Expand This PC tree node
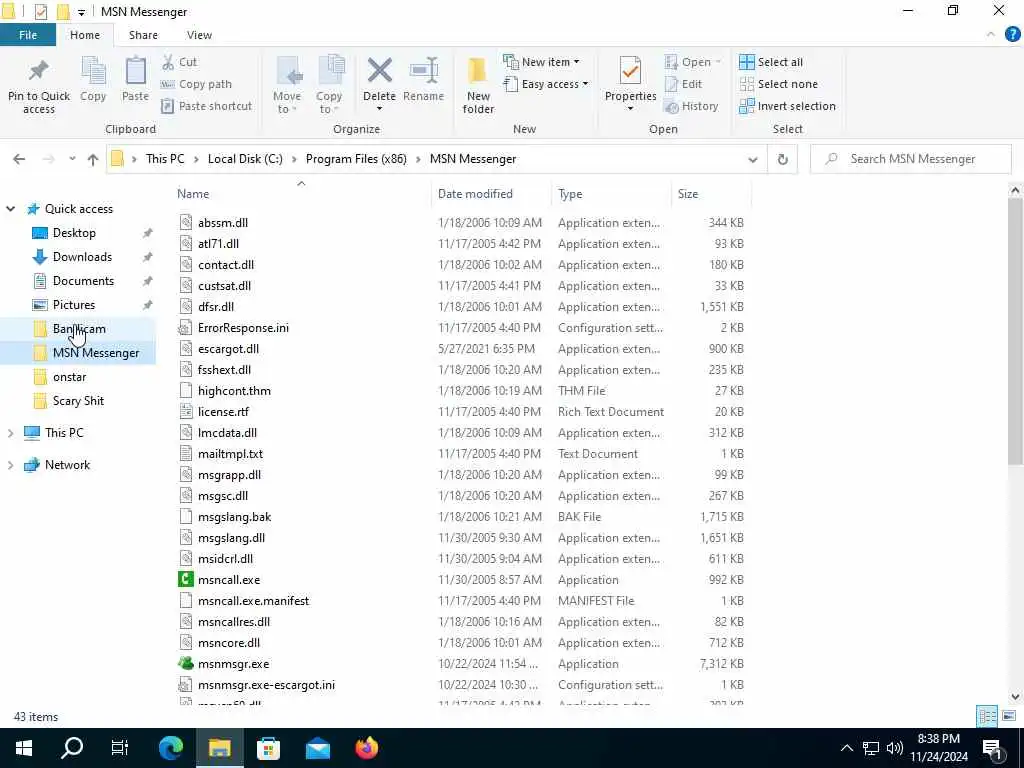This screenshot has height=768, width=1024. [x=10, y=433]
